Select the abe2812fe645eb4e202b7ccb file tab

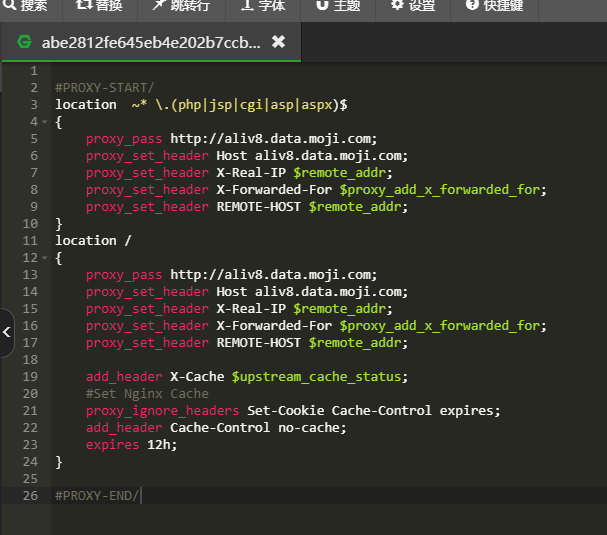(150, 42)
